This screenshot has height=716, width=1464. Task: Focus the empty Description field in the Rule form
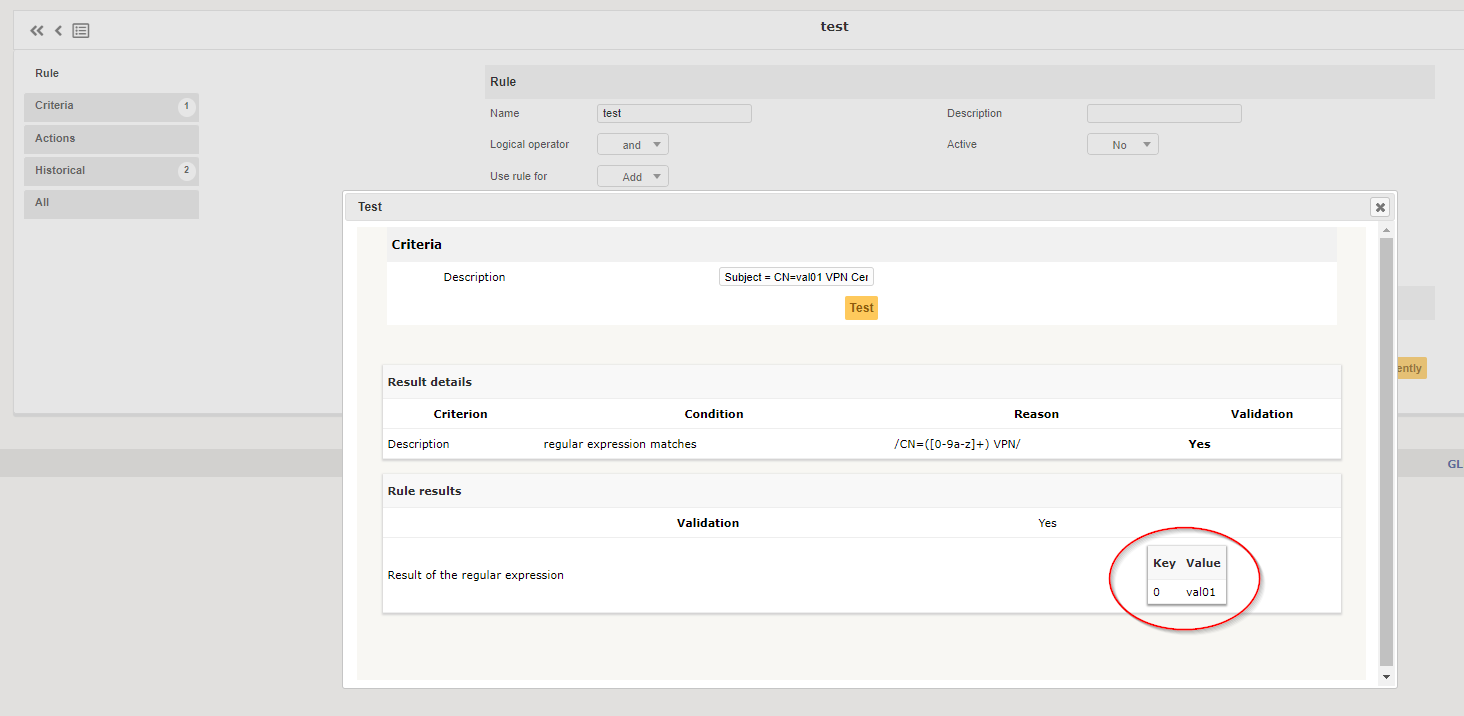click(x=1164, y=113)
